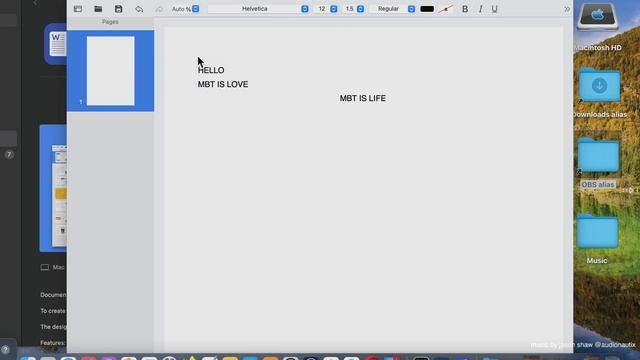This screenshot has width=640, height=360.
Task: Apply italic formatting with the I button
Action: pos(480,9)
